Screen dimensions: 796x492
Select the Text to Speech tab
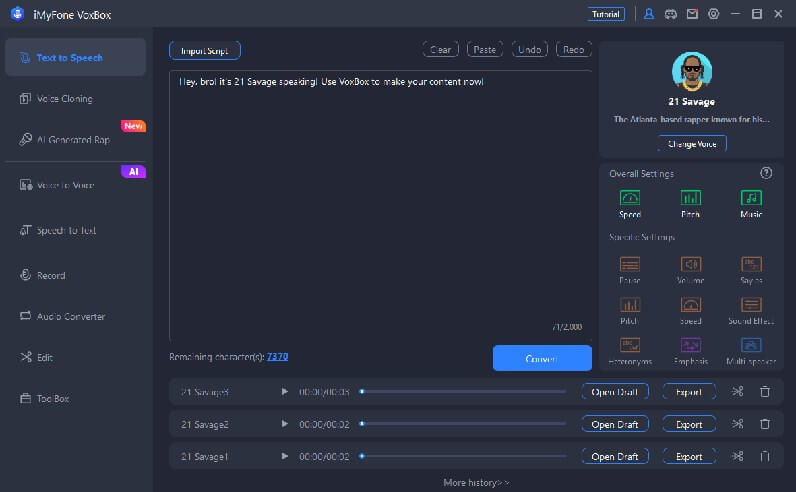pyautogui.click(x=76, y=57)
